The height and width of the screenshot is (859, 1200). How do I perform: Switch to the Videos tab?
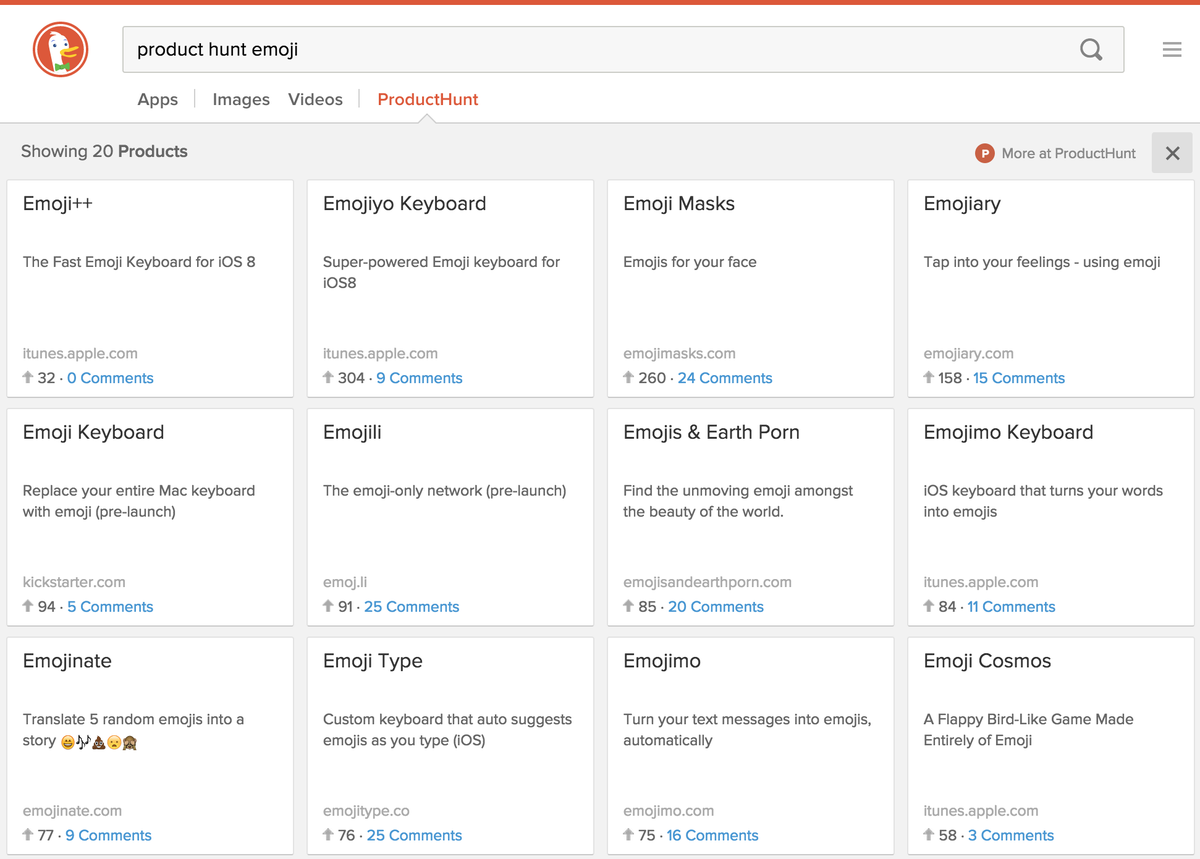(x=315, y=100)
